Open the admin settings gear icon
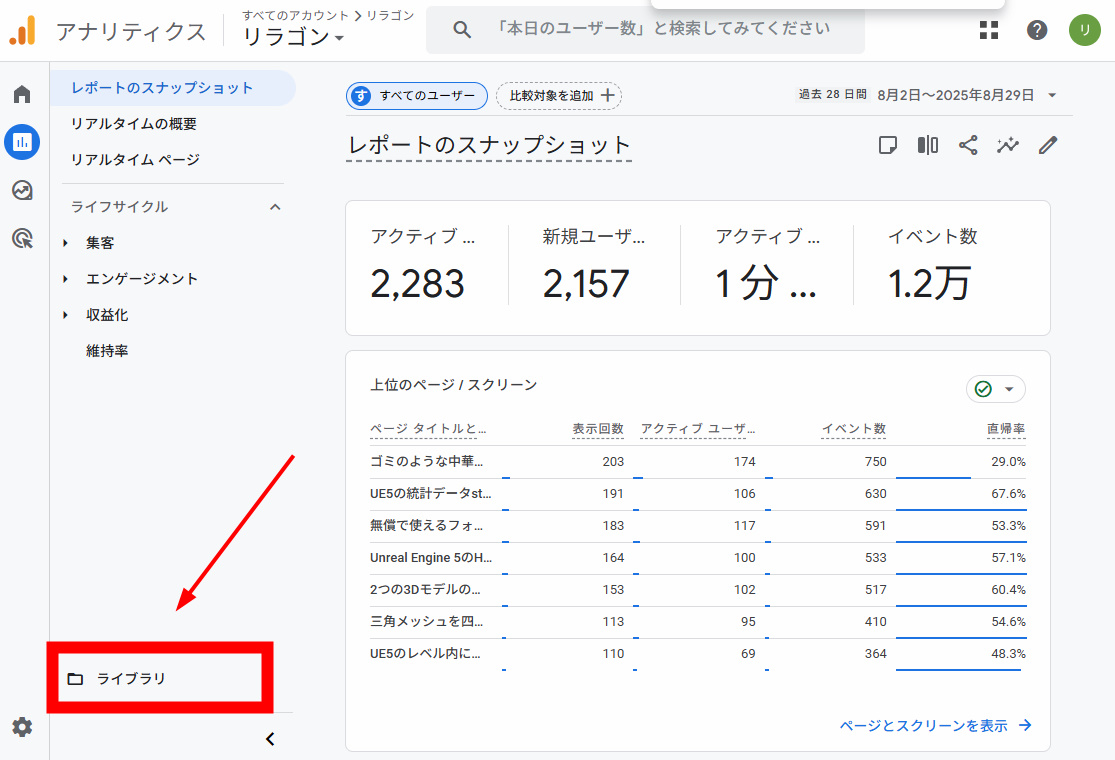The height and width of the screenshot is (760, 1115). [22, 727]
